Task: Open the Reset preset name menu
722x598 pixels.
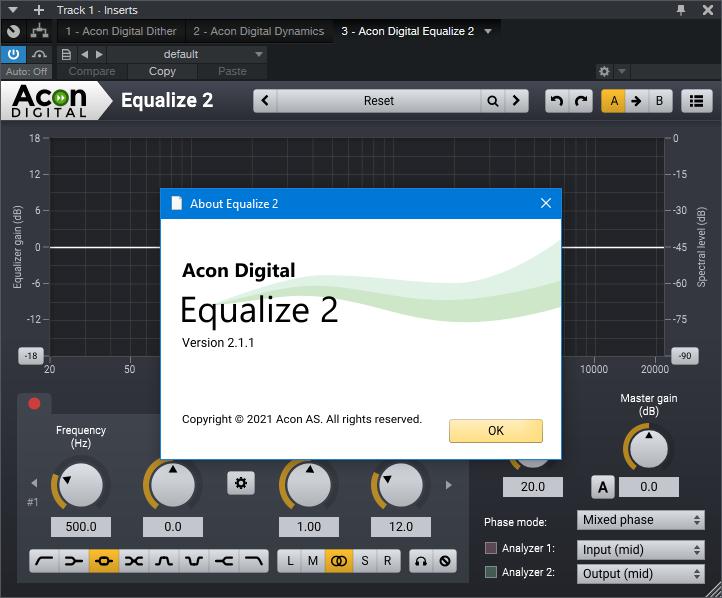Action: [x=378, y=101]
